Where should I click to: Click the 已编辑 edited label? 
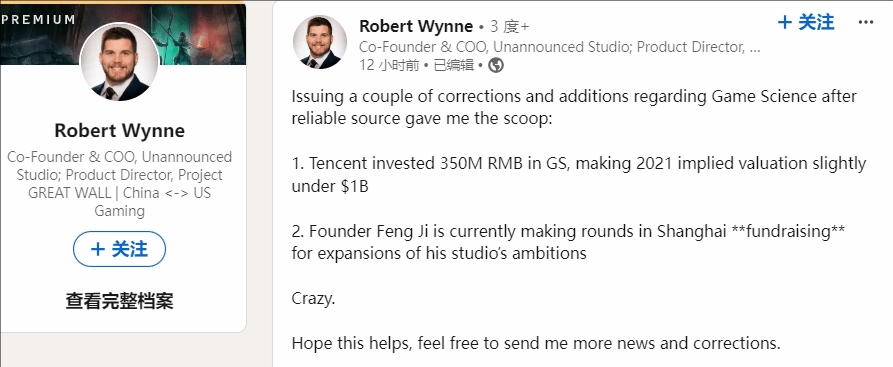453,66
